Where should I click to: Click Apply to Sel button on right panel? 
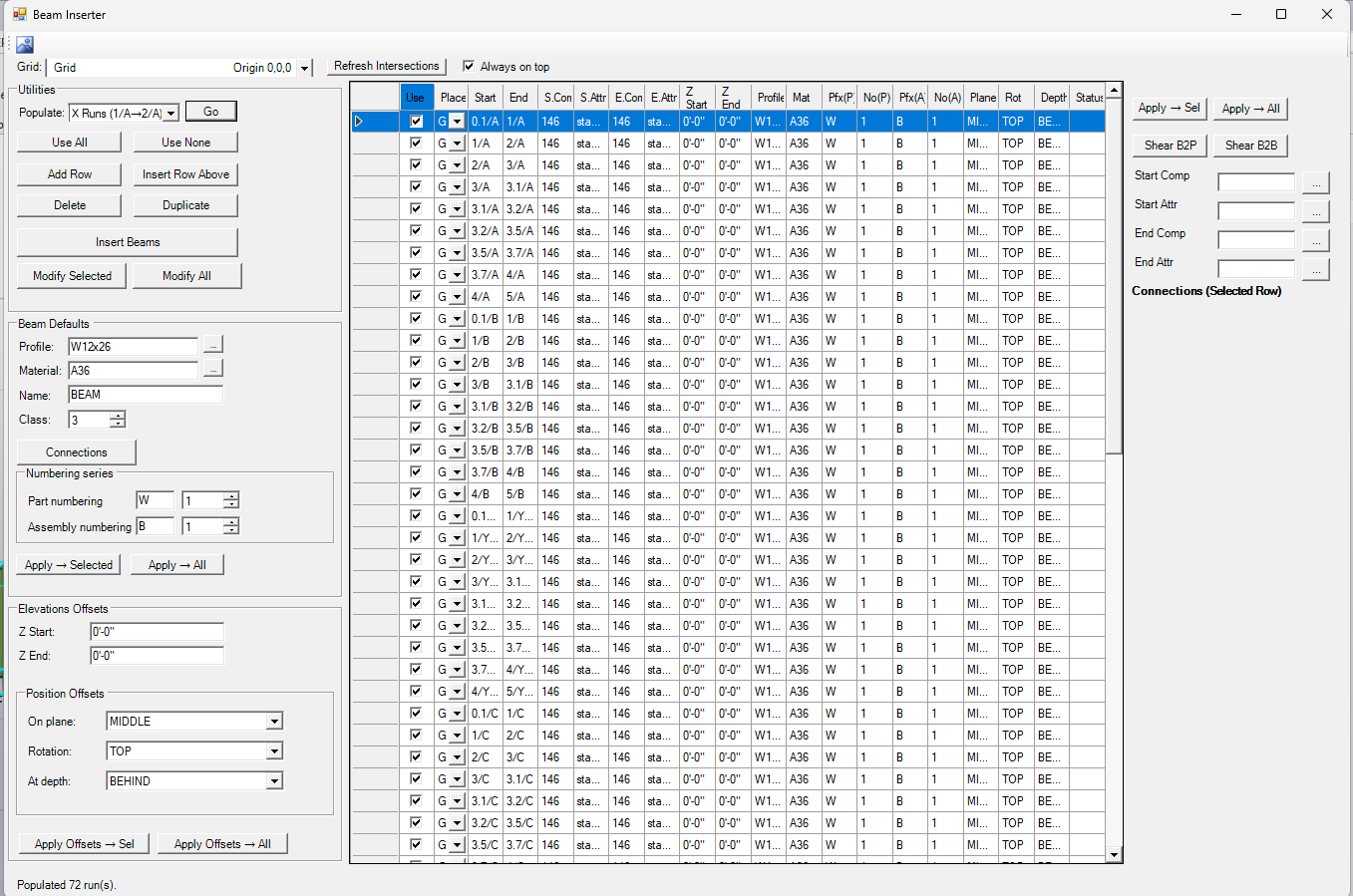pos(1171,108)
